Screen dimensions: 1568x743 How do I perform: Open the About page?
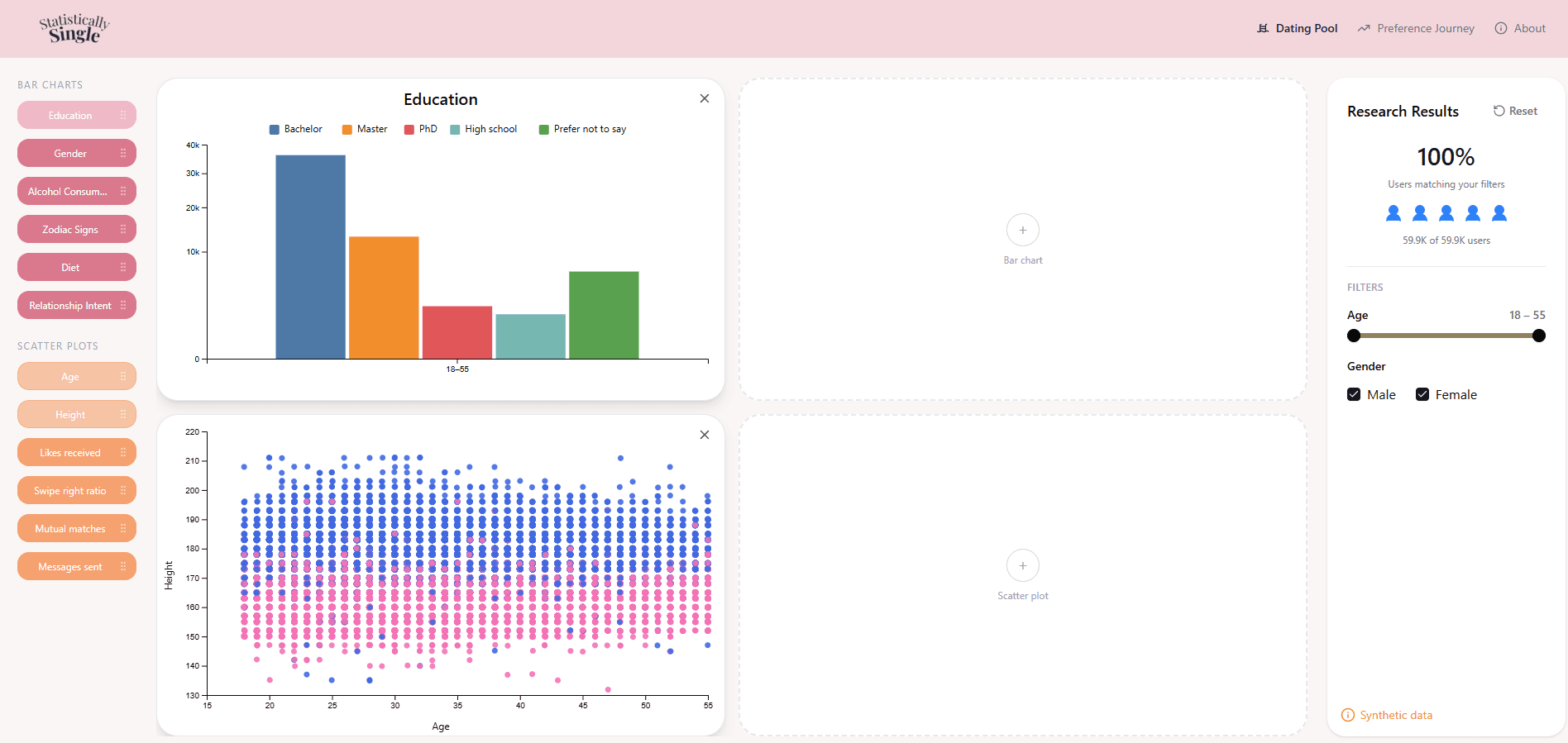(x=1520, y=28)
